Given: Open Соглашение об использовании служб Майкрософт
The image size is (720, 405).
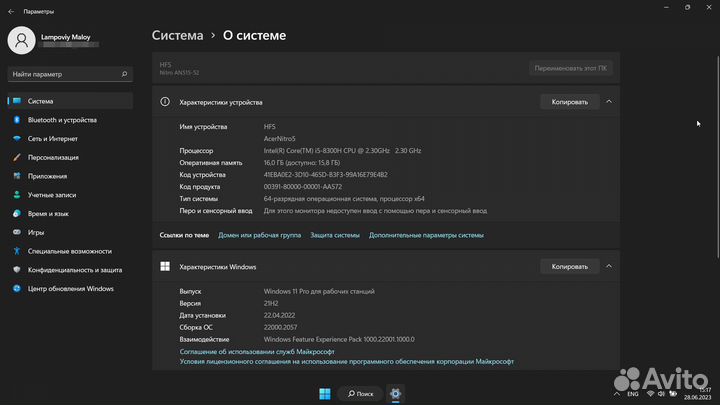Looking at the screenshot, I should point(257,352).
